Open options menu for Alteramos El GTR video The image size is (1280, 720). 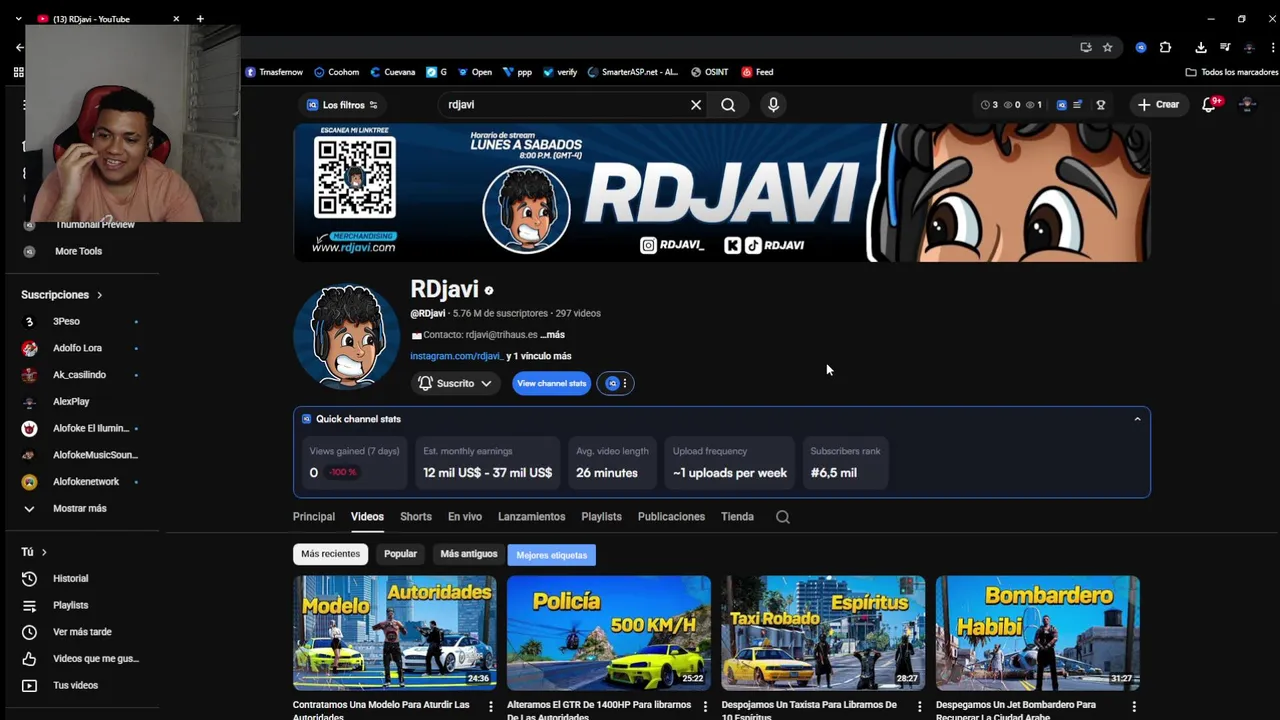click(x=705, y=707)
